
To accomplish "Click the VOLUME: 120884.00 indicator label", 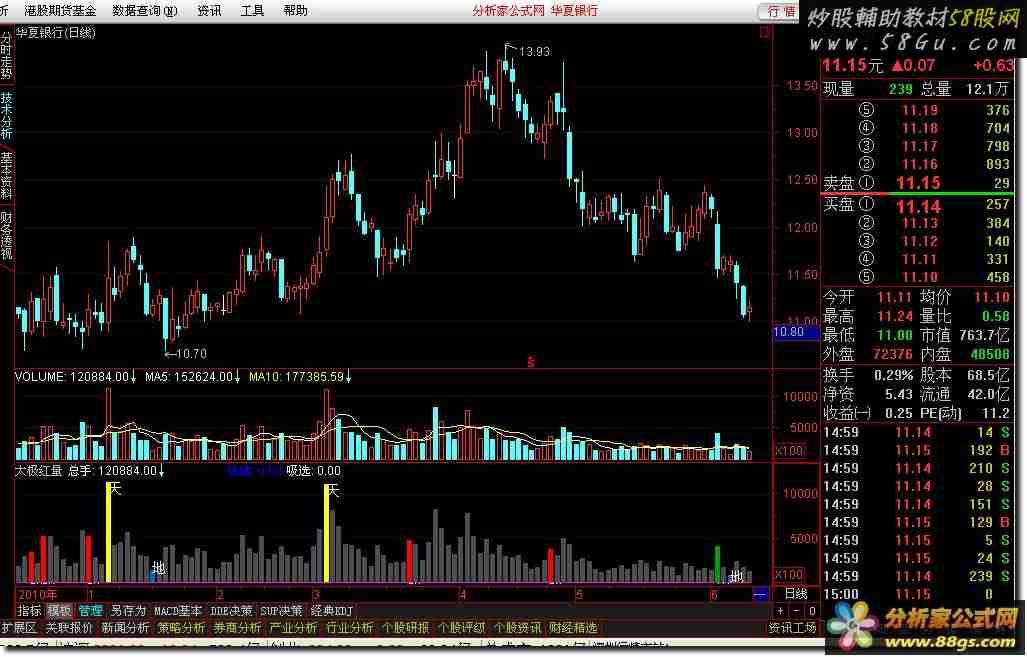I will (75, 377).
